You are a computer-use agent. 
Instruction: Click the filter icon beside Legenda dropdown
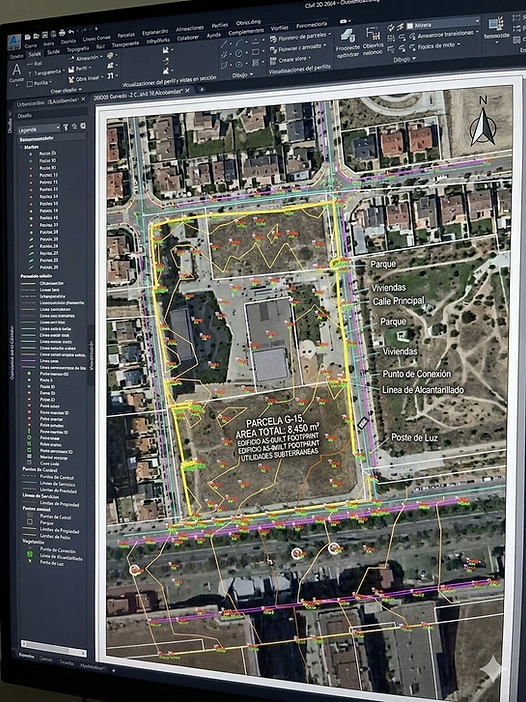coord(65,128)
